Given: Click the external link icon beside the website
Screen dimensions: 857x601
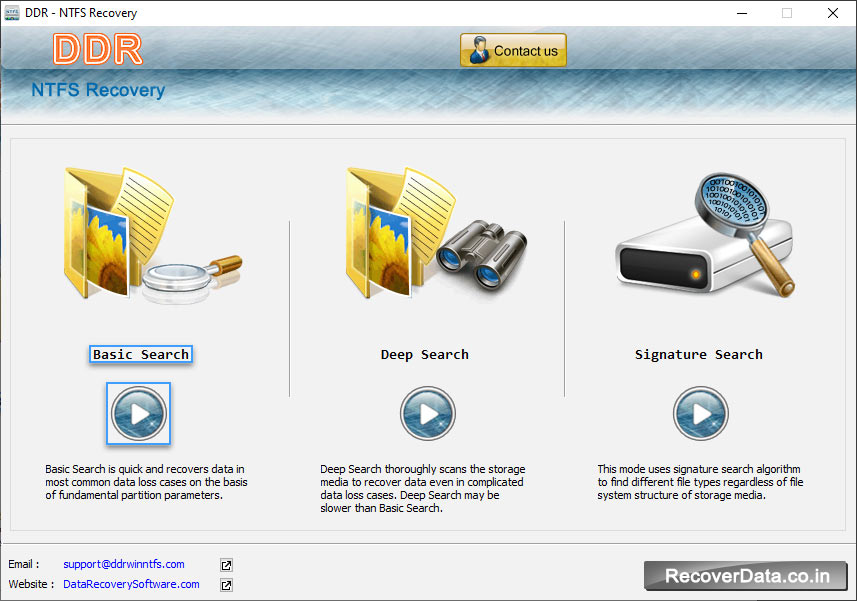Looking at the screenshot, I should click(226, 585).
